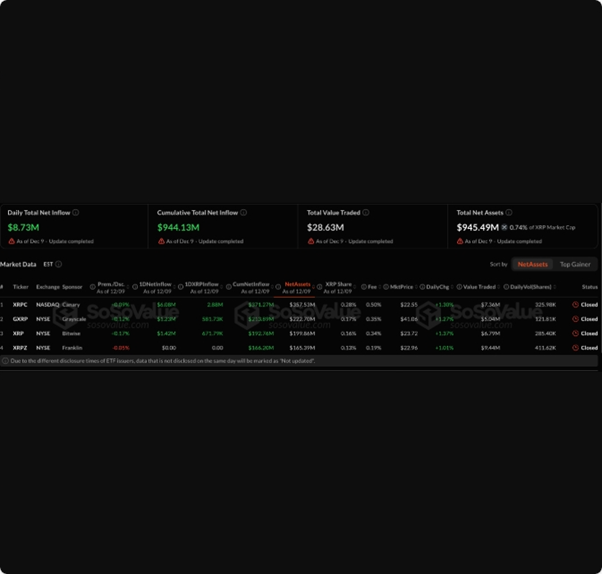Click the Market Data heading
The image size is (602, 574).
click(18, 264)
